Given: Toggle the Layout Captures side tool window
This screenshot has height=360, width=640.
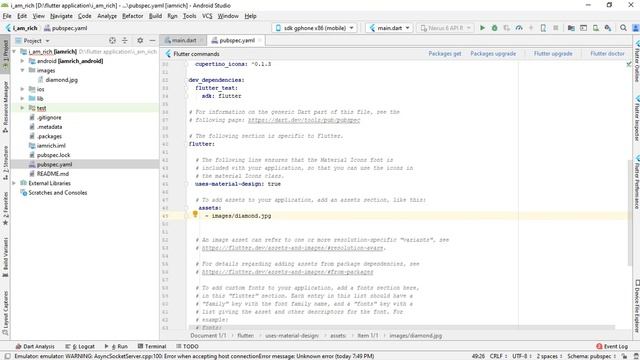Looking at the screenshot, I should click(5, 312).
